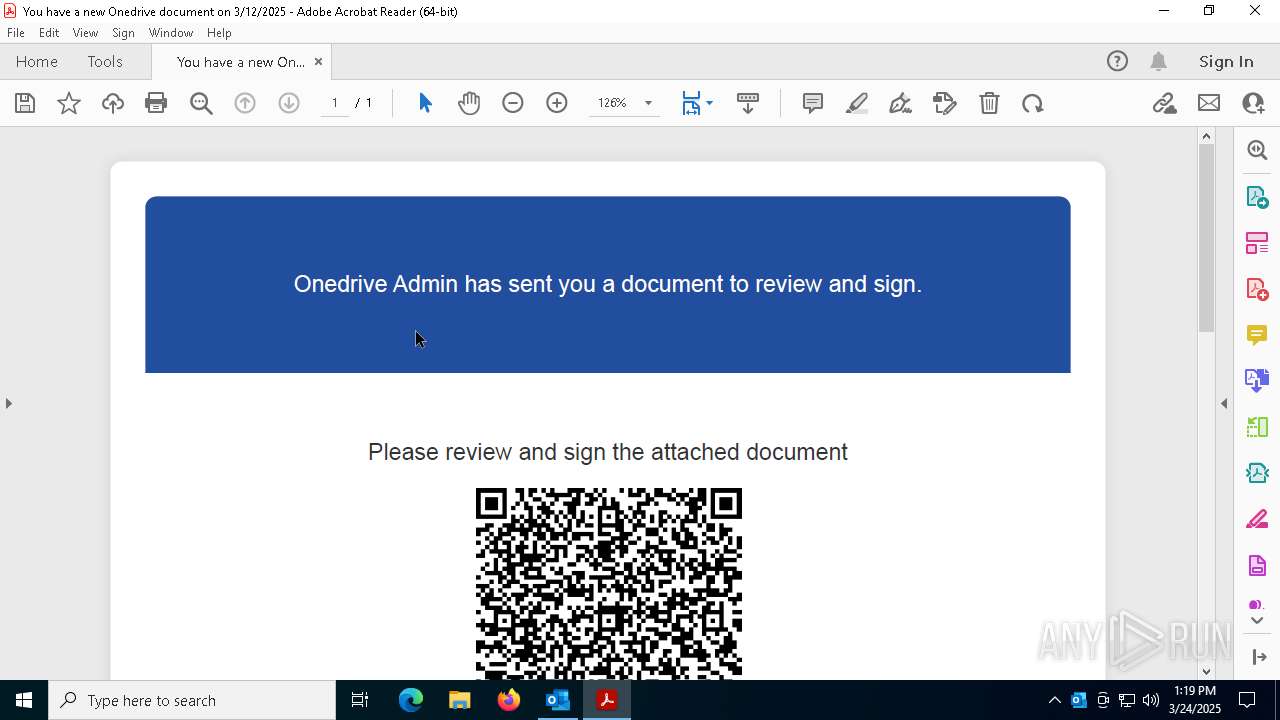Delete page with the trash icon
The image size is (1280, 720).
pyautogui.click(x=989, y=103)
